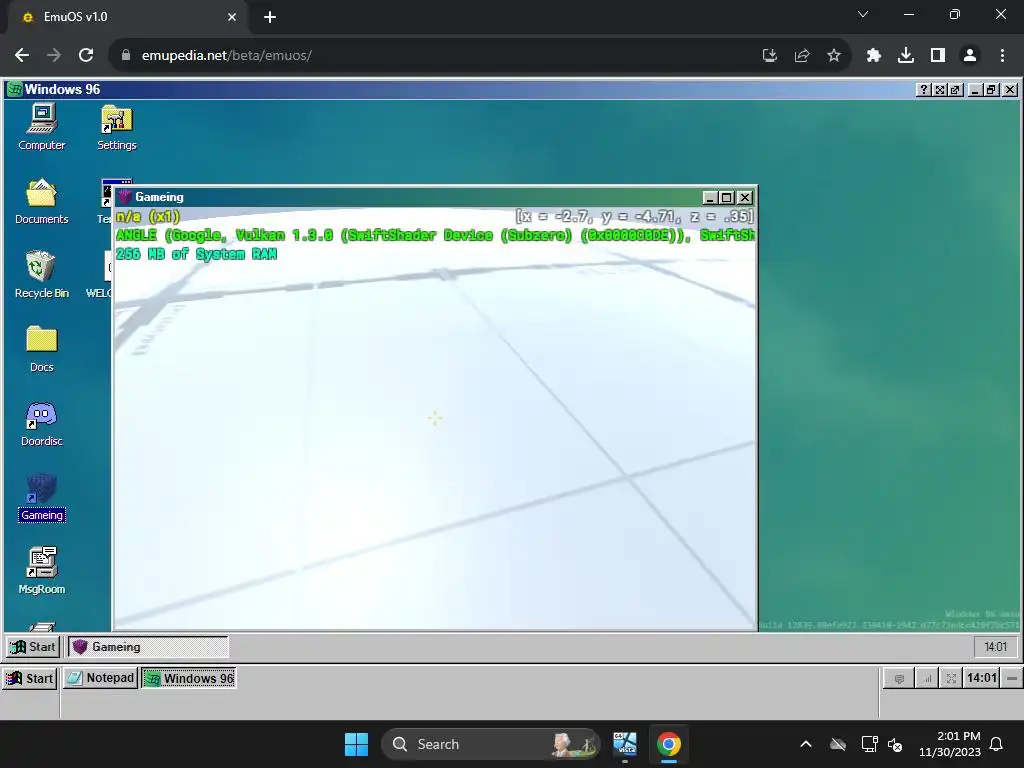Launch the Doordisc shortcut

(x=42, y=423)
